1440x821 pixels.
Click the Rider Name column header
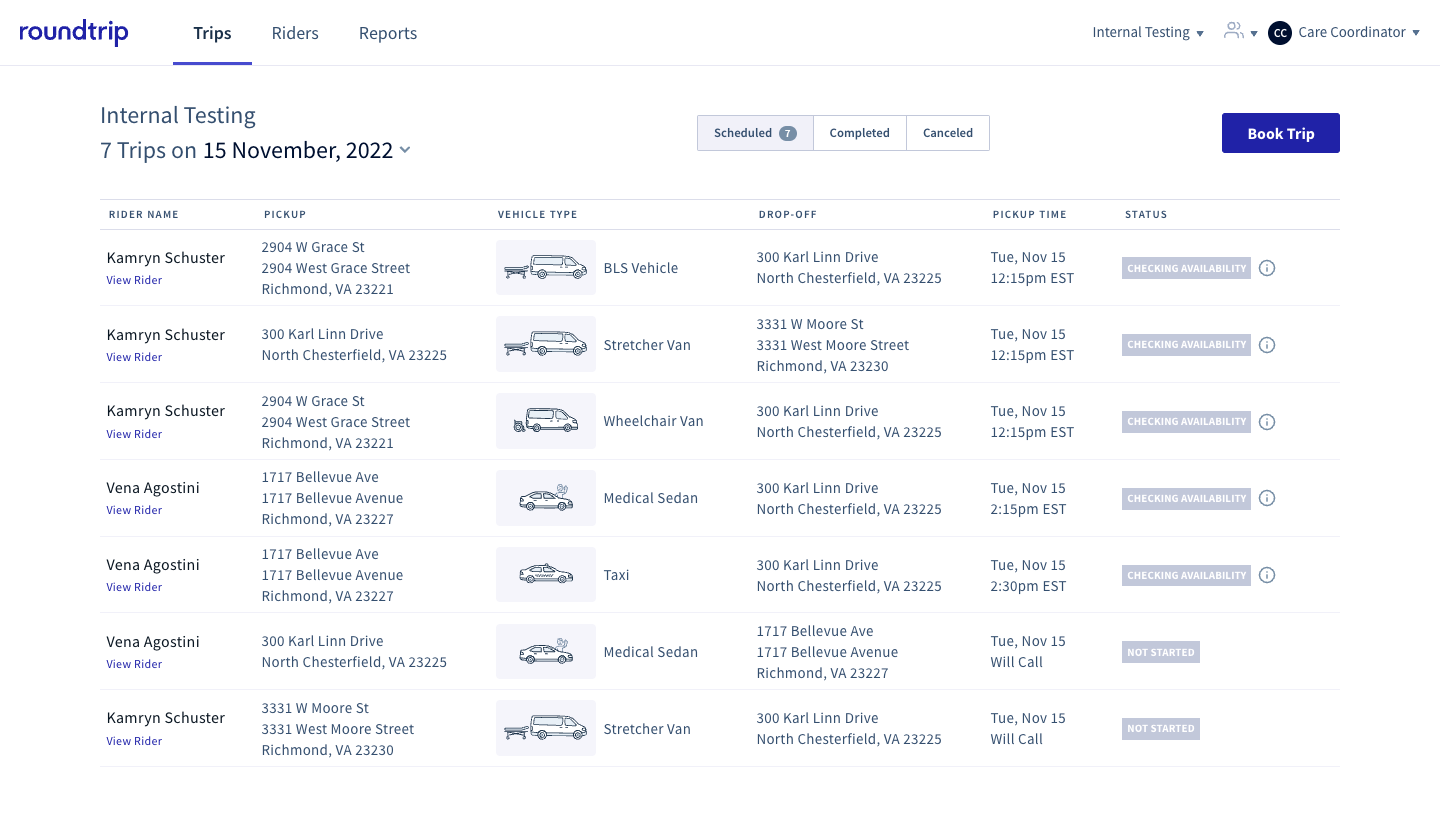tap(143, 214)
